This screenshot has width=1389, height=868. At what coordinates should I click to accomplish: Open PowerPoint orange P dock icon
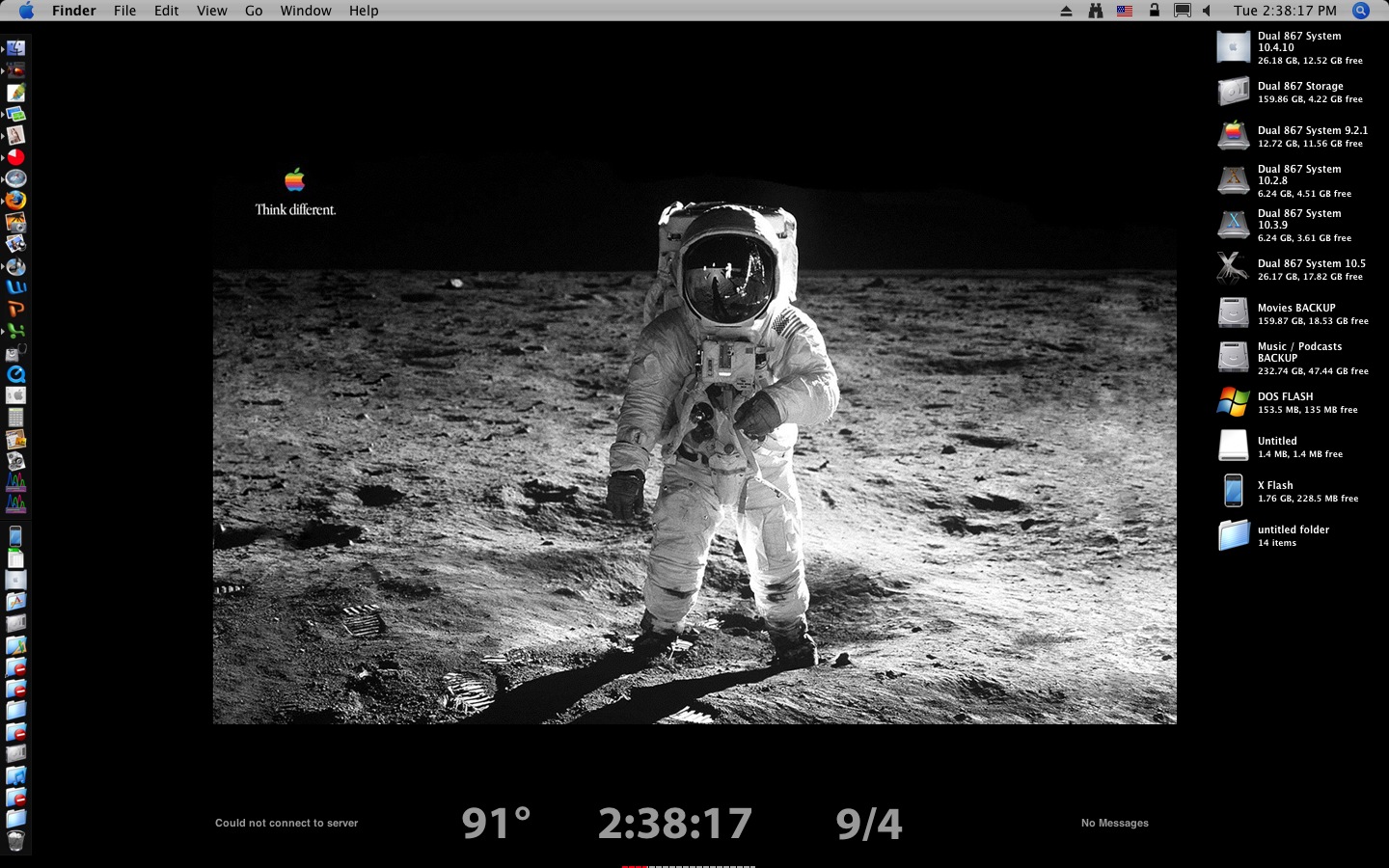point(15,310)
